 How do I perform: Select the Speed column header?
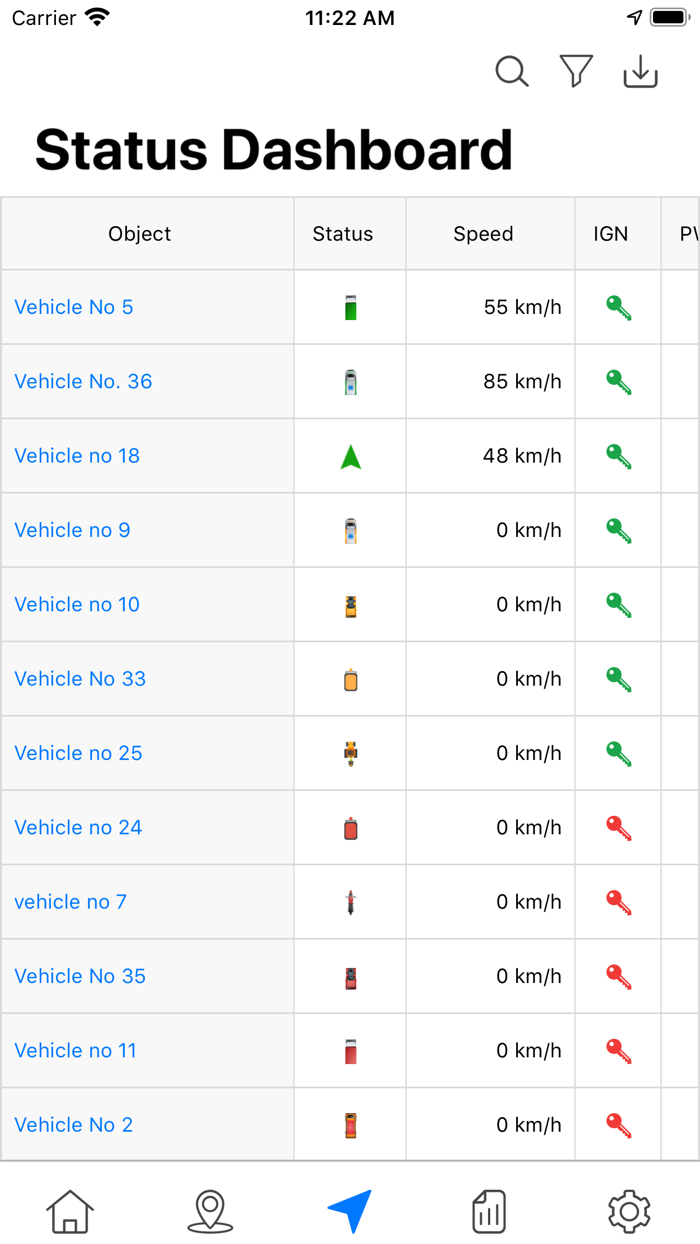point(483,233)
